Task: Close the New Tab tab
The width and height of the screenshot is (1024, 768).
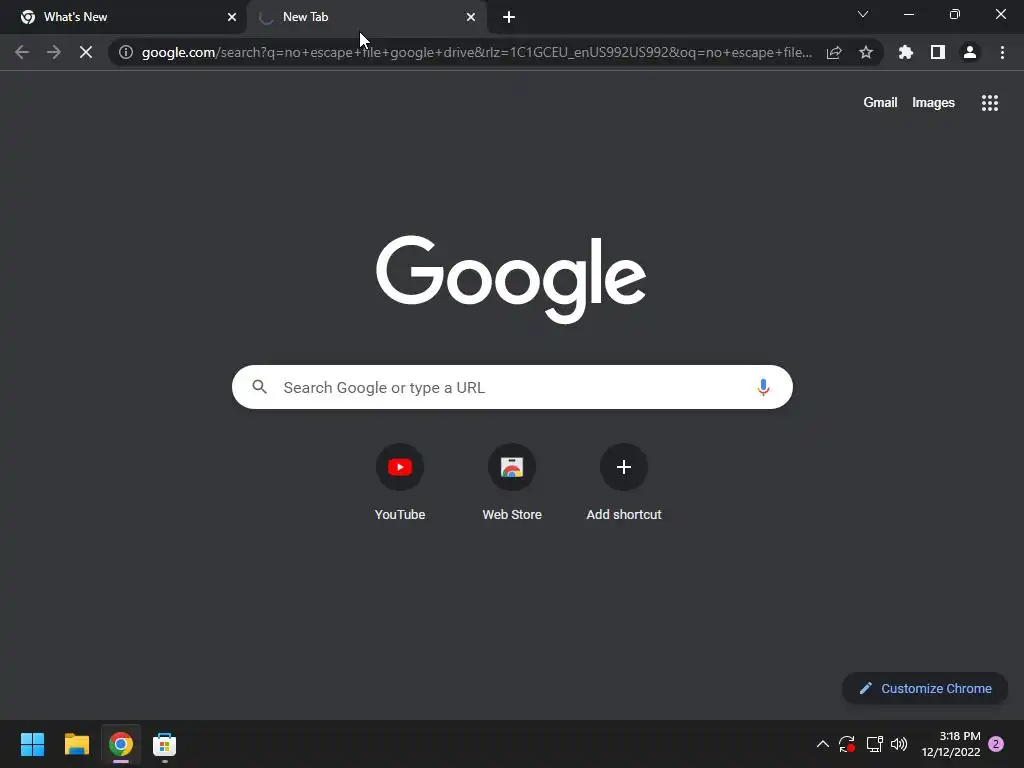Action: (471, 17)
